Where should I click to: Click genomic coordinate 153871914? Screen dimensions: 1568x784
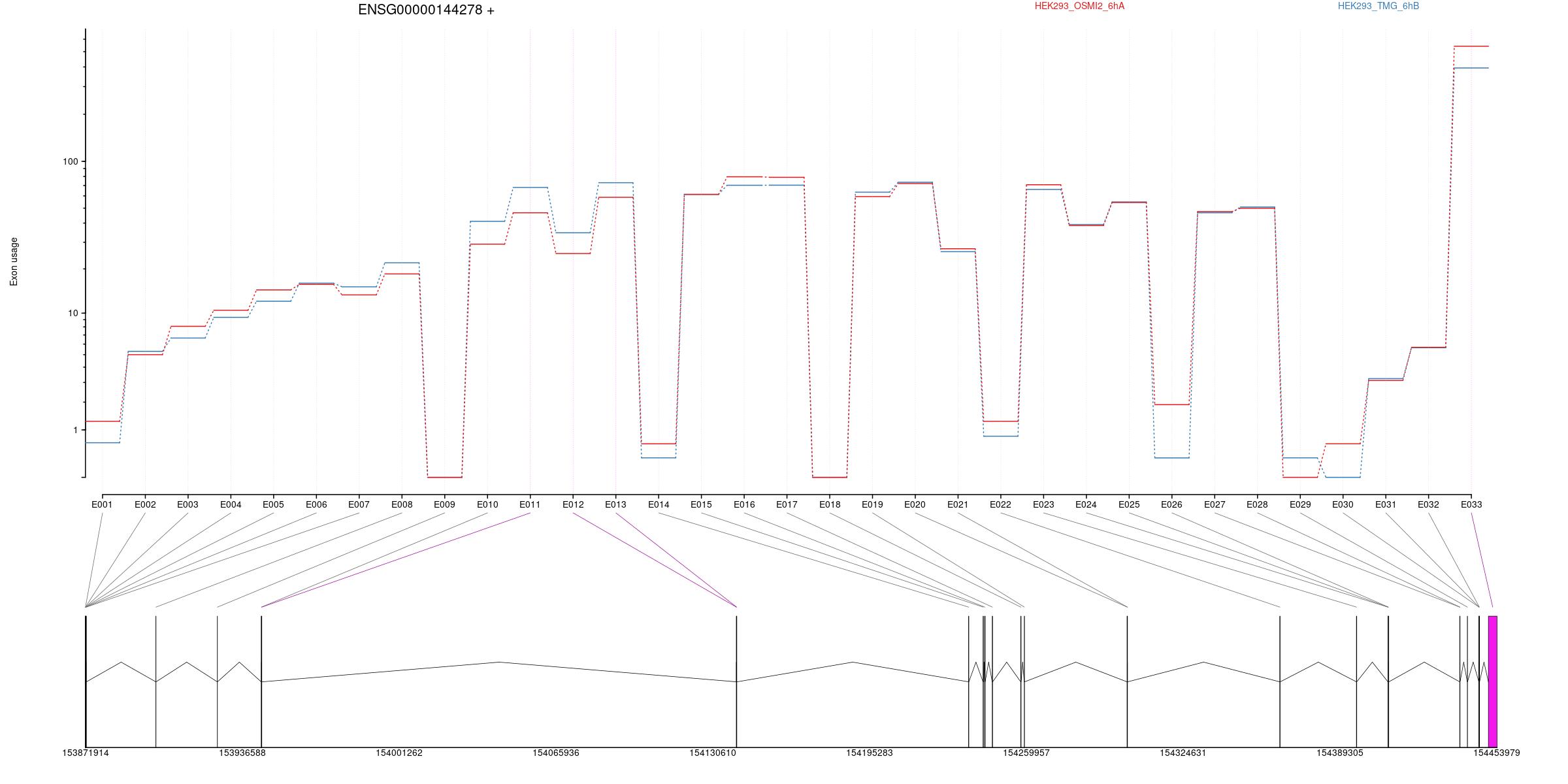[x=86, y=753]
